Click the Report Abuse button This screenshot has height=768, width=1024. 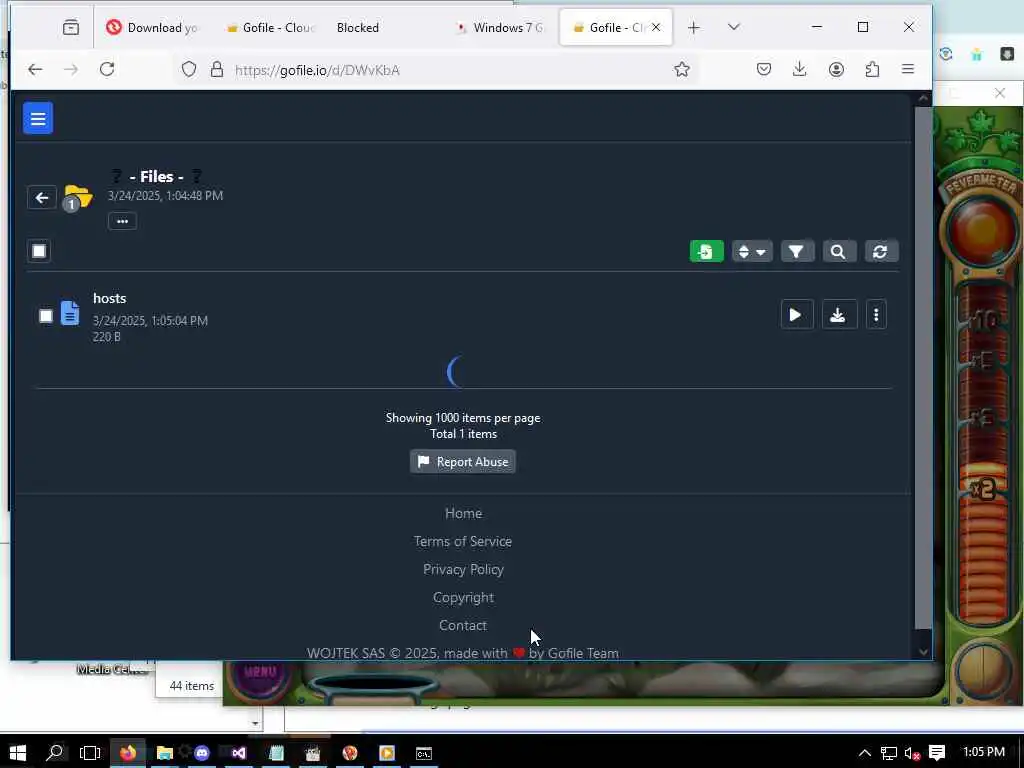463,462
